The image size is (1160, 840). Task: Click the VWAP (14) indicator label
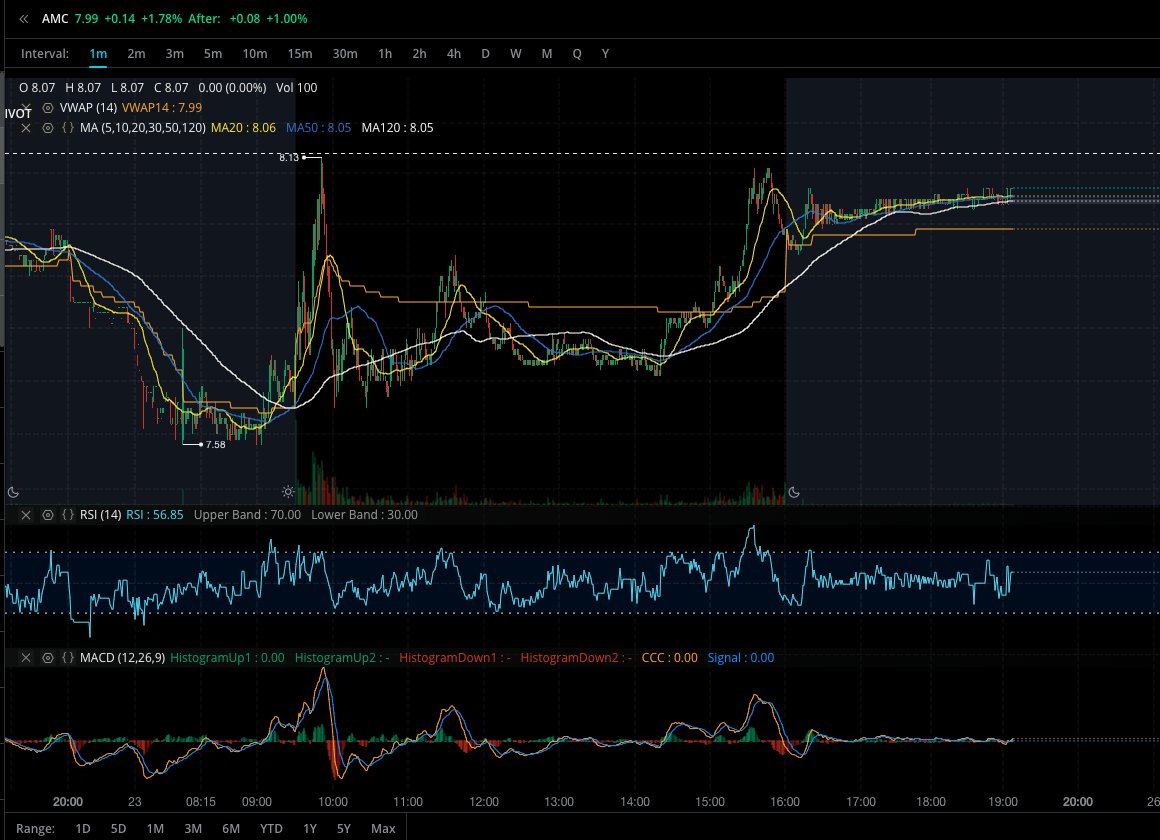[88, 108]
